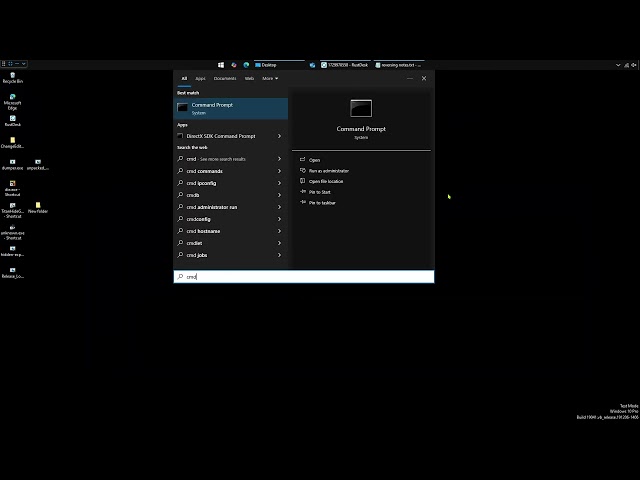Open the Microsoft Edge desktop shortcut
The height and width of the screenshot is (480, 640).
(13, 102)
